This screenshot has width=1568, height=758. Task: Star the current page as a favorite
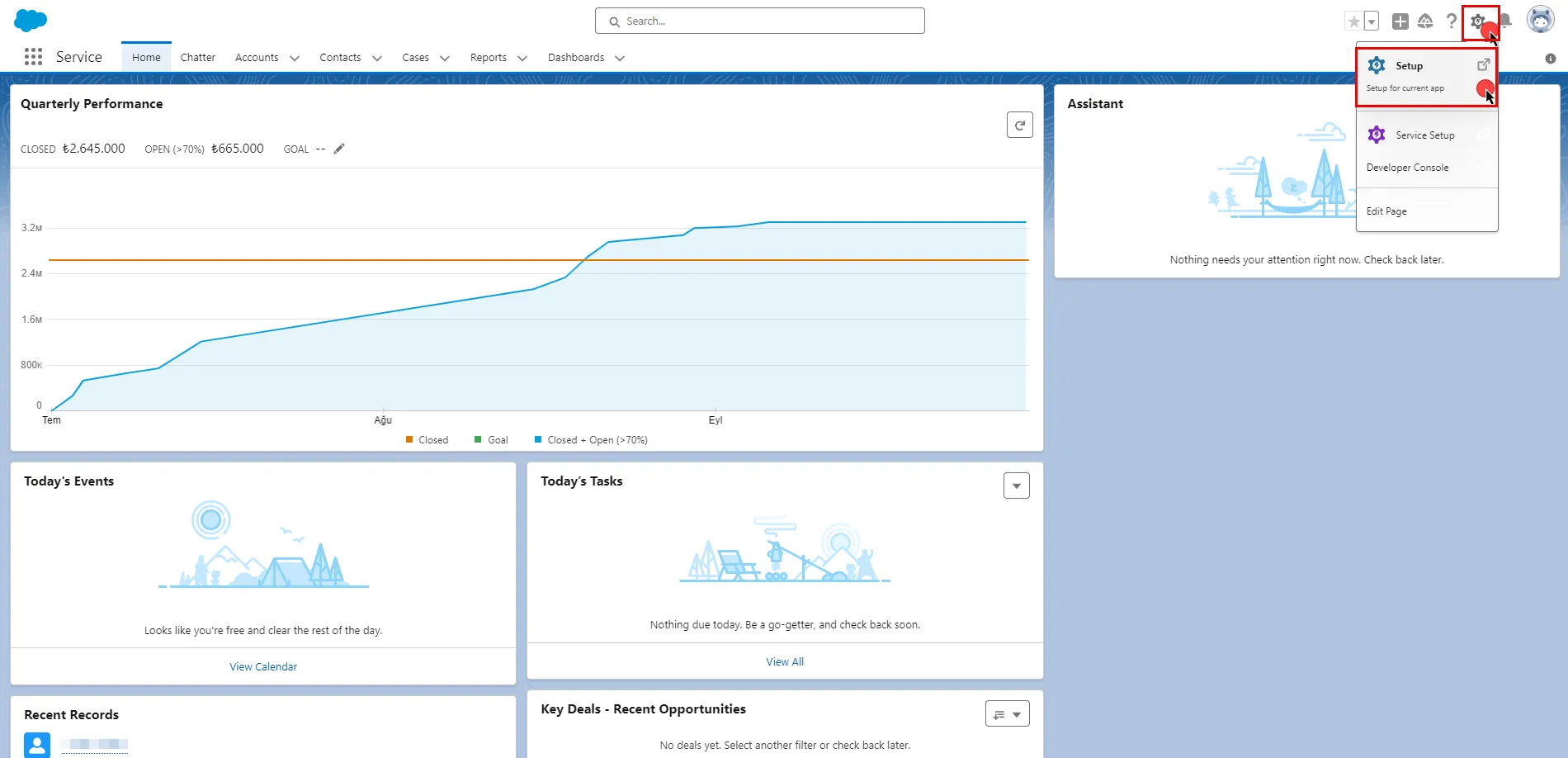(x=1353, y=21)
